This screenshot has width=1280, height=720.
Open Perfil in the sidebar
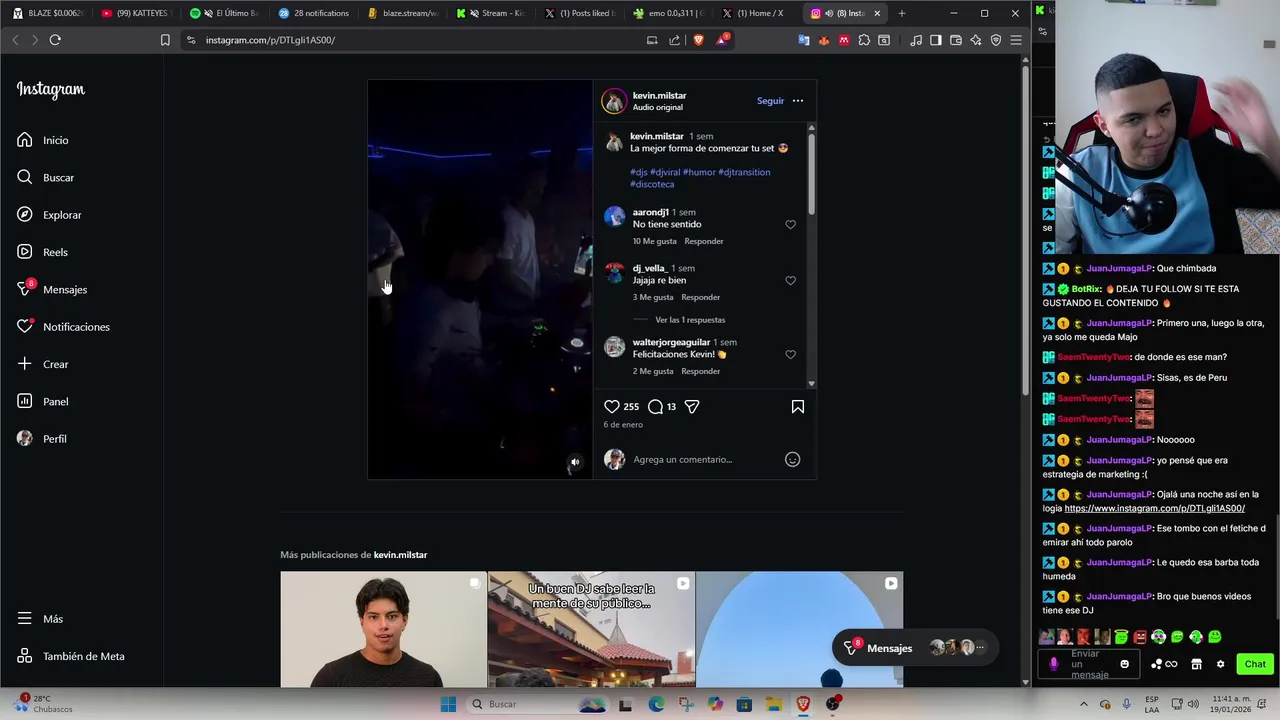click(x=41, y=439)
